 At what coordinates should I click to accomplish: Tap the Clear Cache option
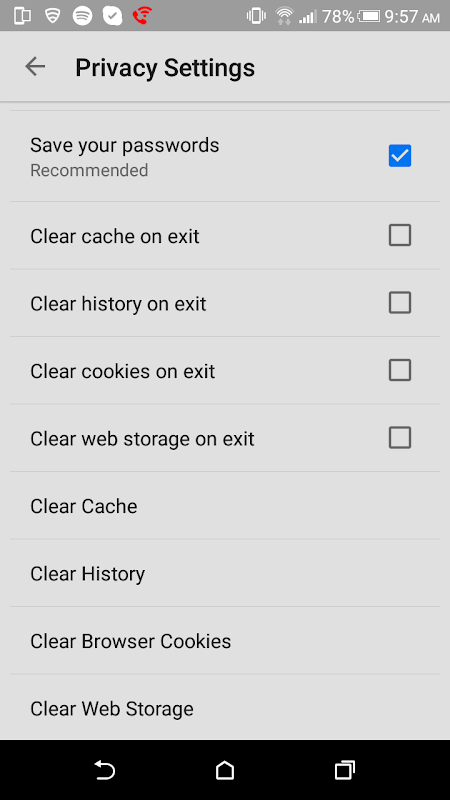click(x=225, y=506)
